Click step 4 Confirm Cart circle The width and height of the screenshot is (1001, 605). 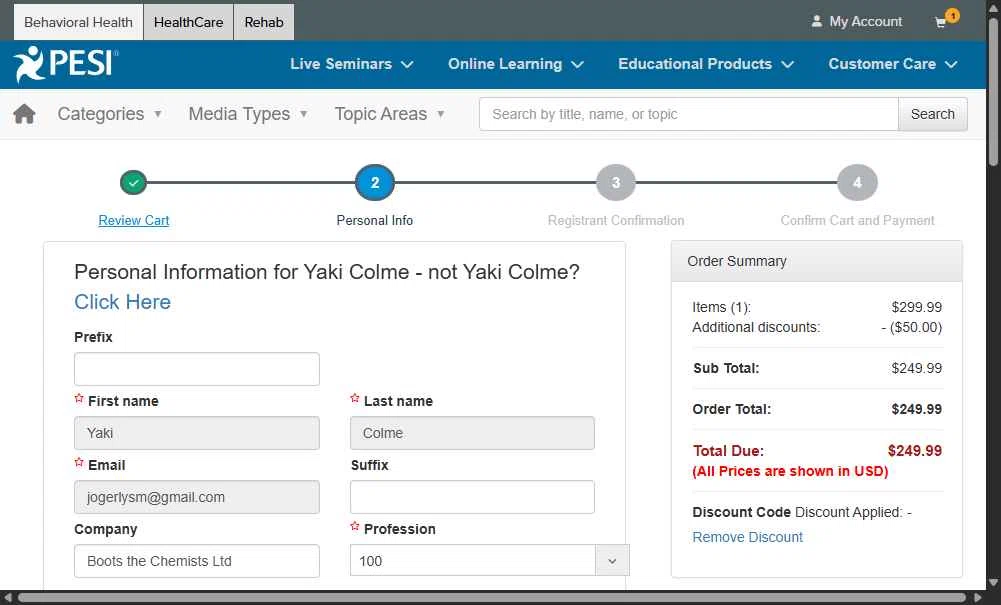[857, 183]
